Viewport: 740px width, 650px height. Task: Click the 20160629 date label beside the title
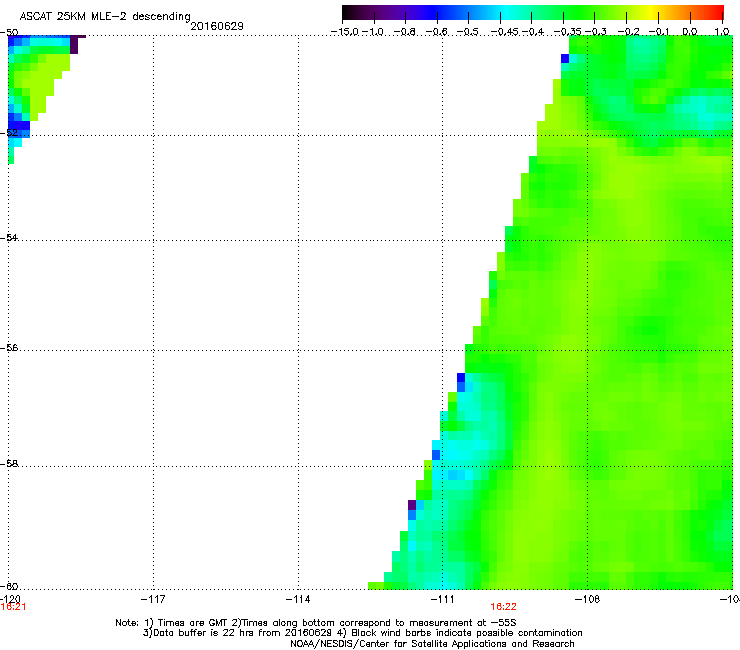point(217,26)
